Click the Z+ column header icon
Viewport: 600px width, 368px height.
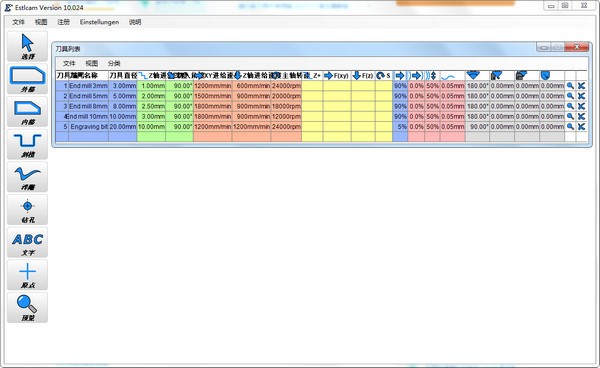312,76
